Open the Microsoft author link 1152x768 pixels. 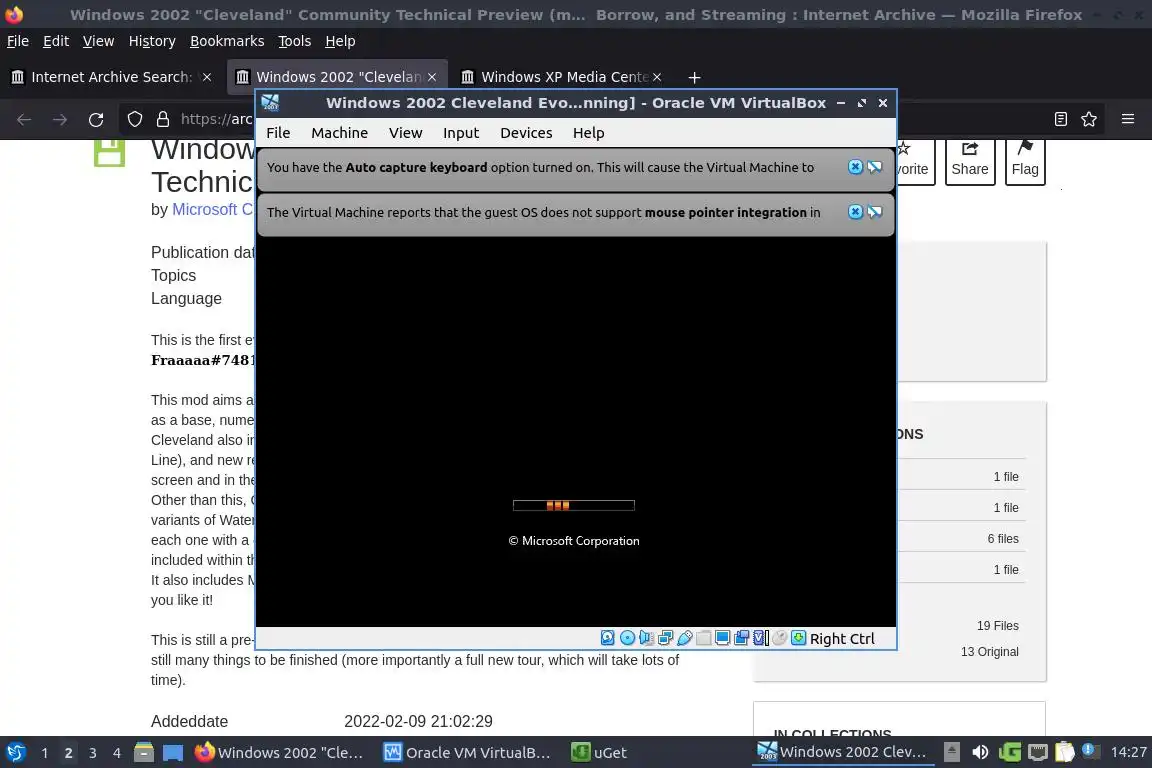(x=212, y=209)
